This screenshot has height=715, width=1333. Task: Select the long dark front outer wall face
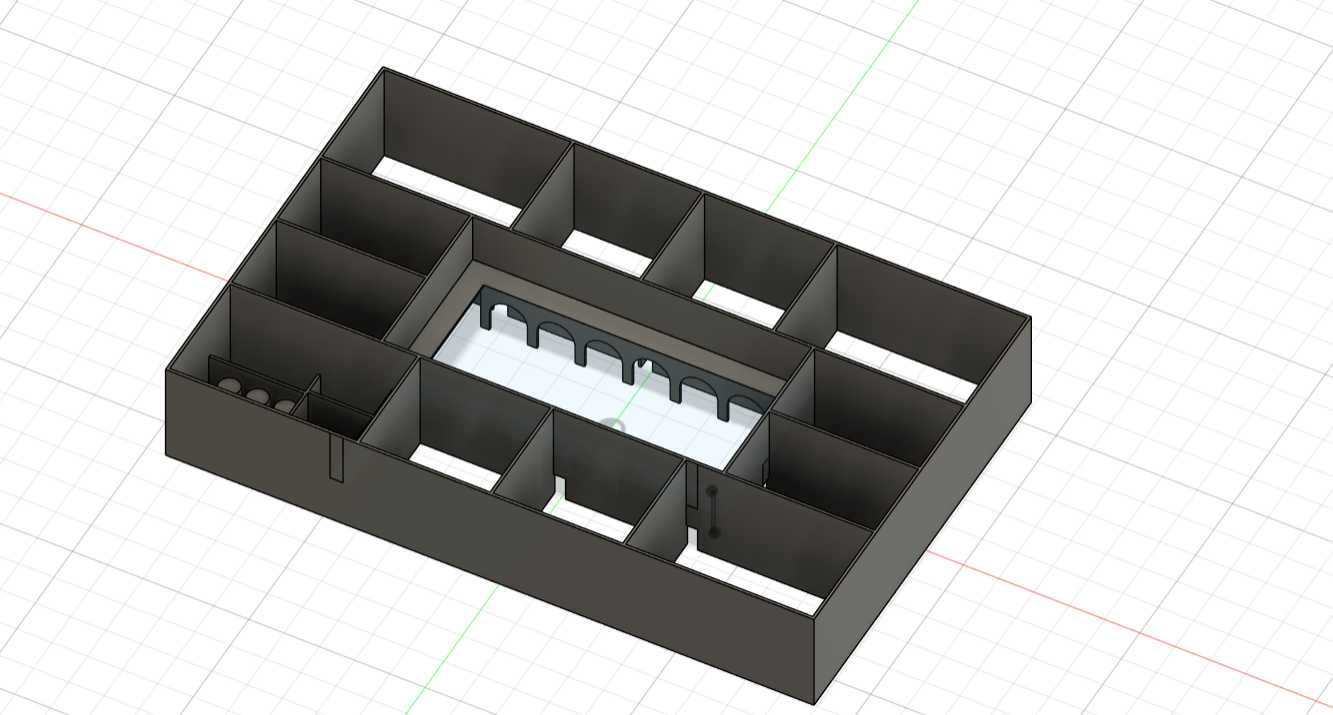click(490, 538)
